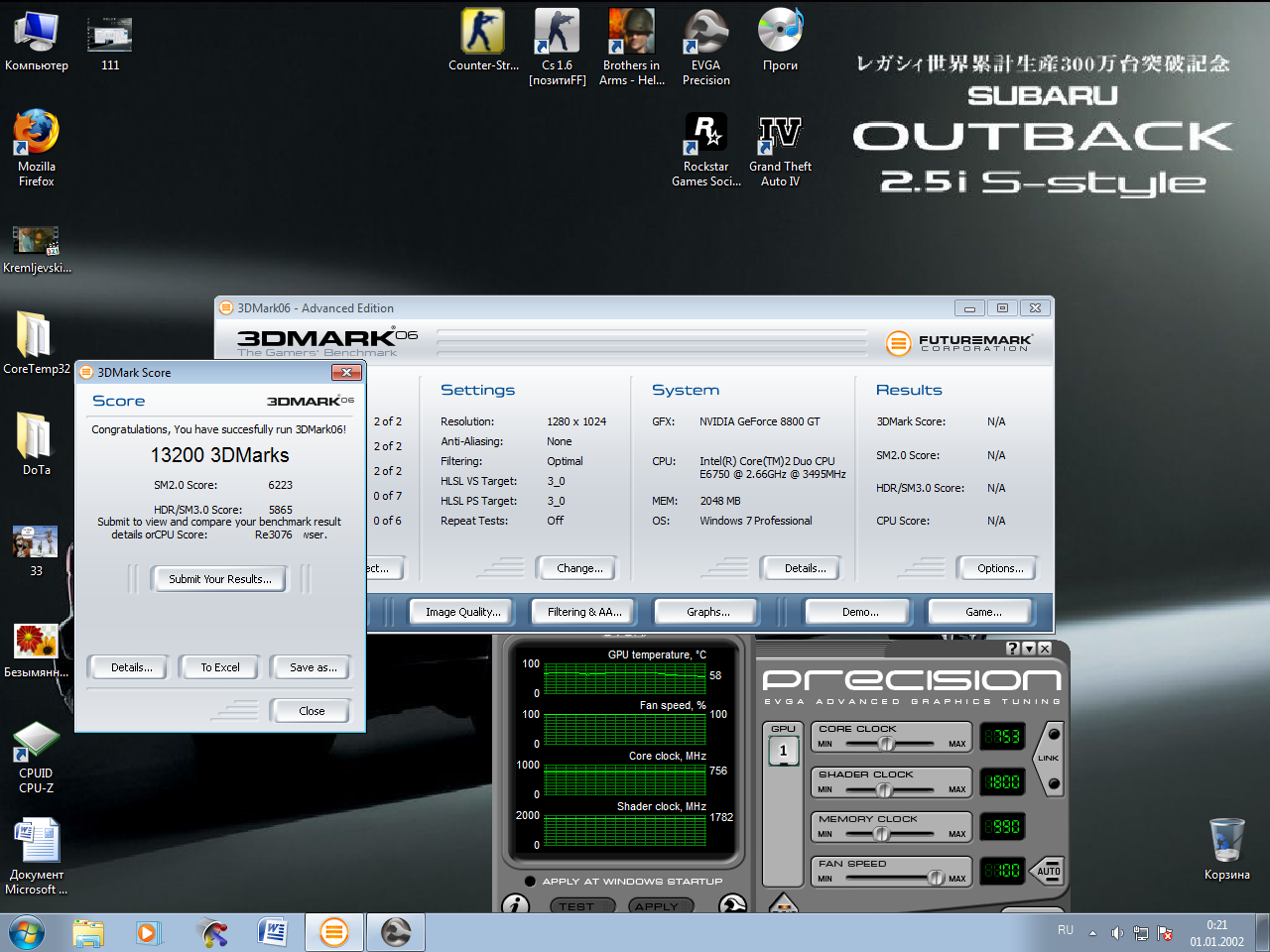Open the Документ Microsoft Word file
Viewport: 1270px width, 952px height.
37,857
